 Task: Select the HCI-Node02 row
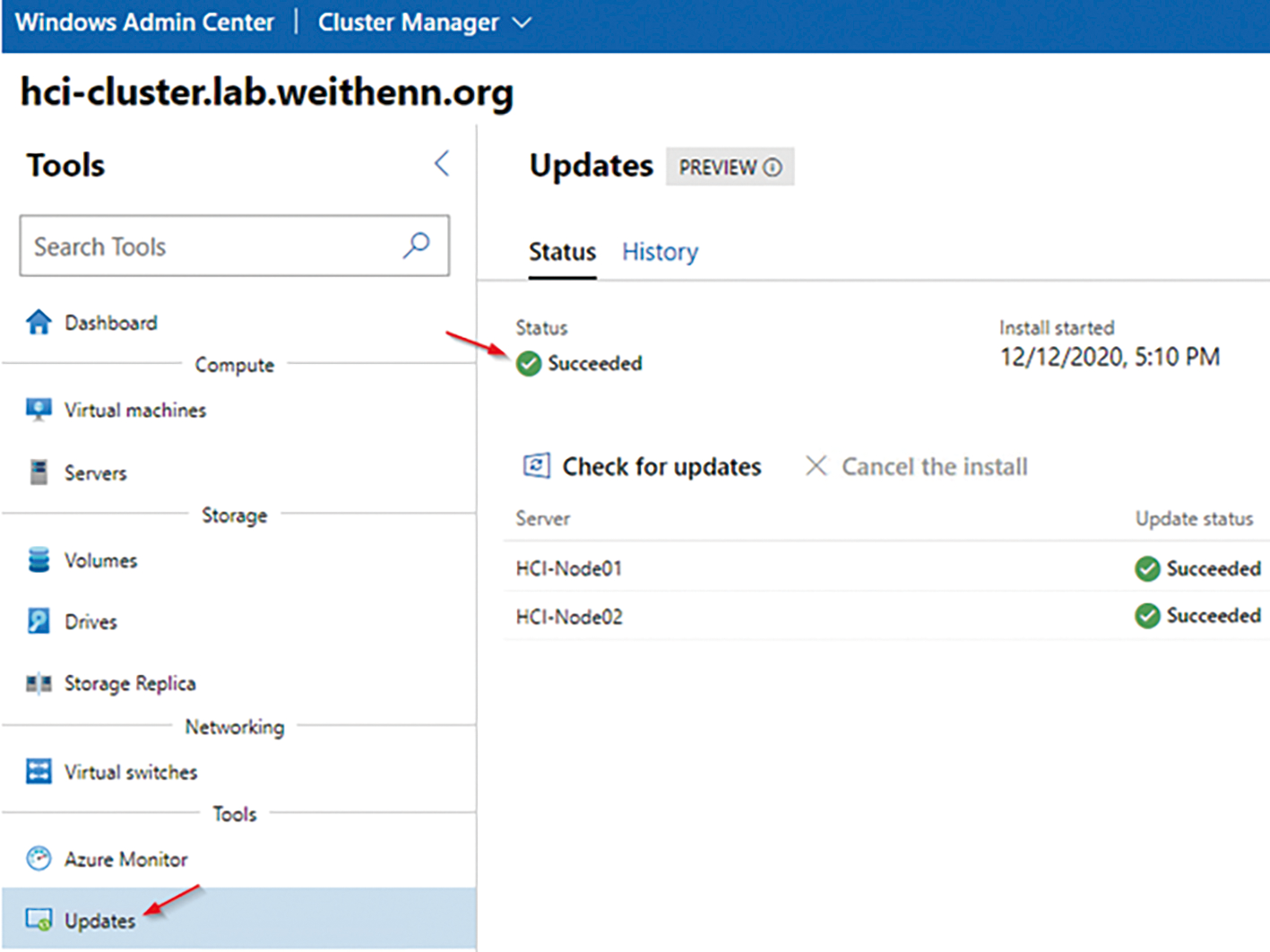(887, 616)
